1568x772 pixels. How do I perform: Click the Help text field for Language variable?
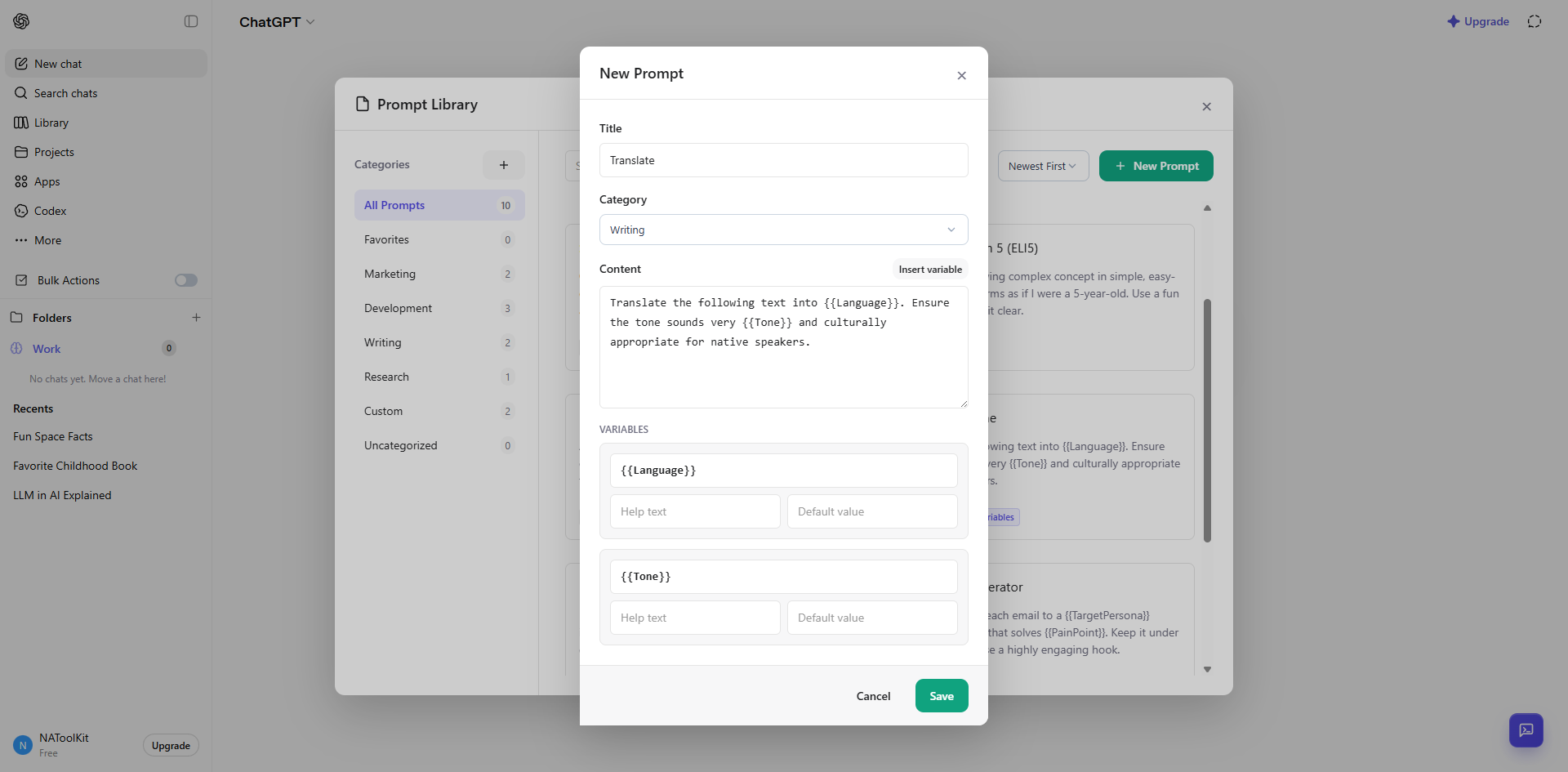(695, 511)
